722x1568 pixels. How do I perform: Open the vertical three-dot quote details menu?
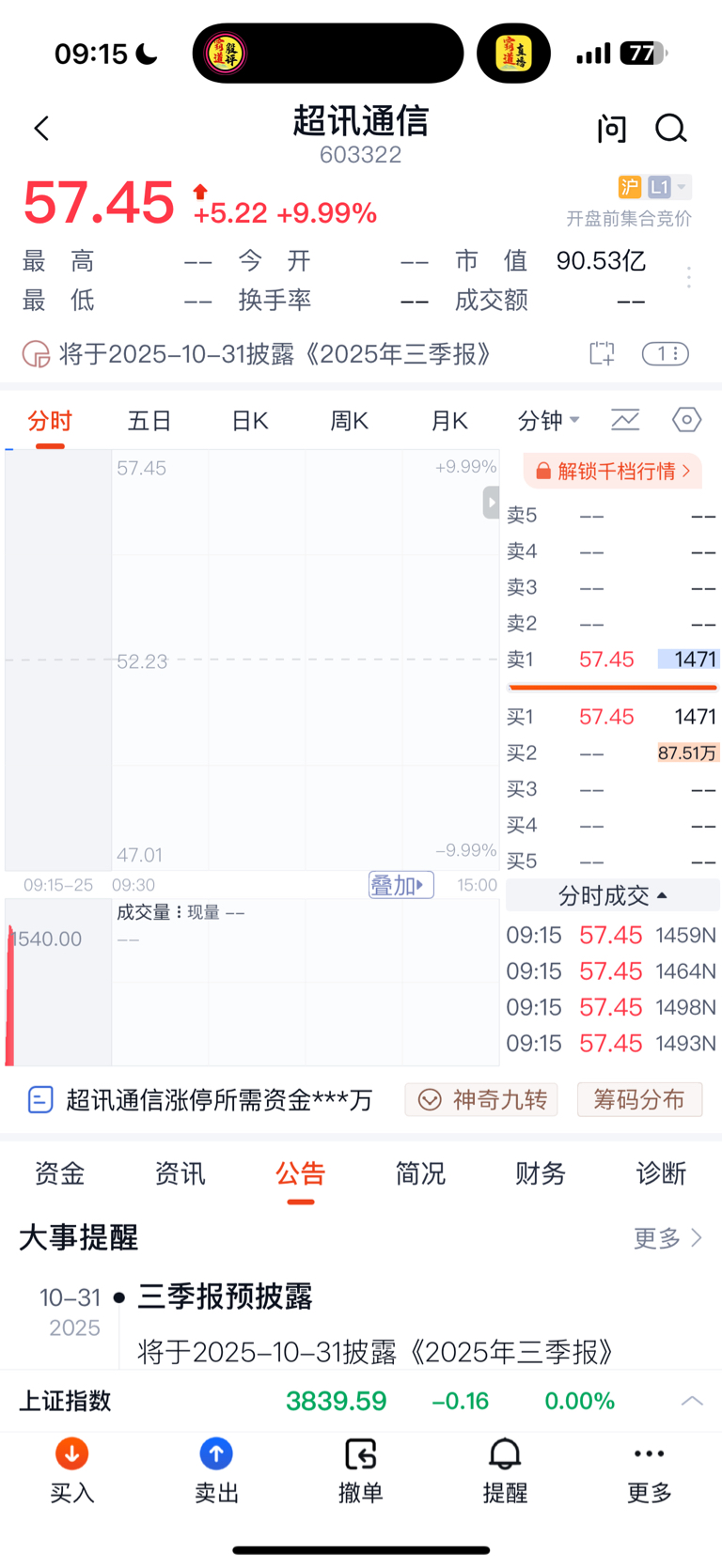click(x=689, y=277)
